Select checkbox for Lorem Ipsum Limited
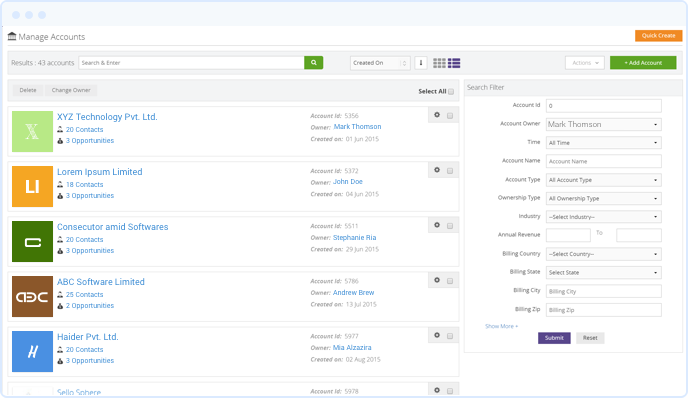The image size is (688, 398). coord(450,171)
